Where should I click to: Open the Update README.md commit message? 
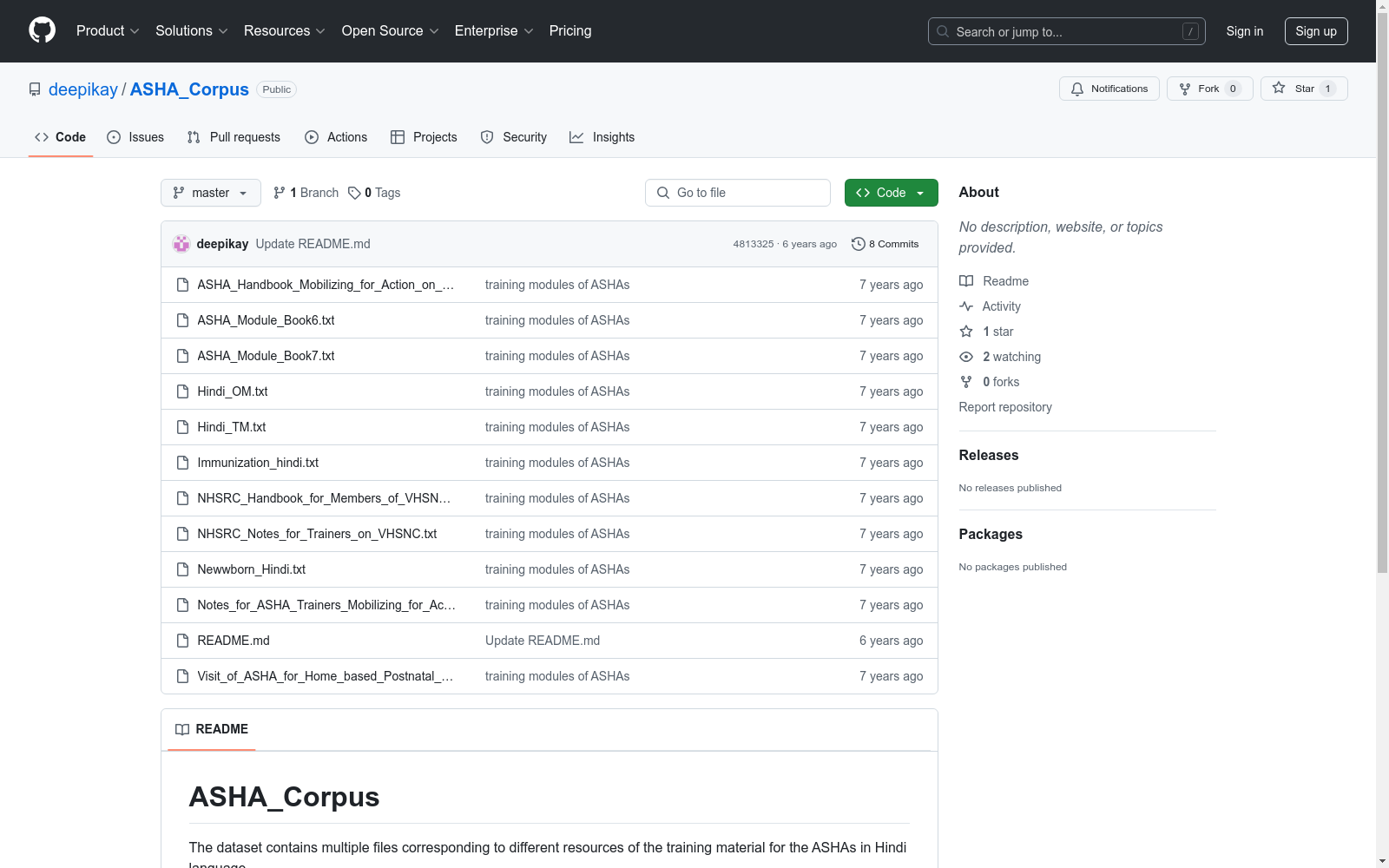tap(313, 244)
